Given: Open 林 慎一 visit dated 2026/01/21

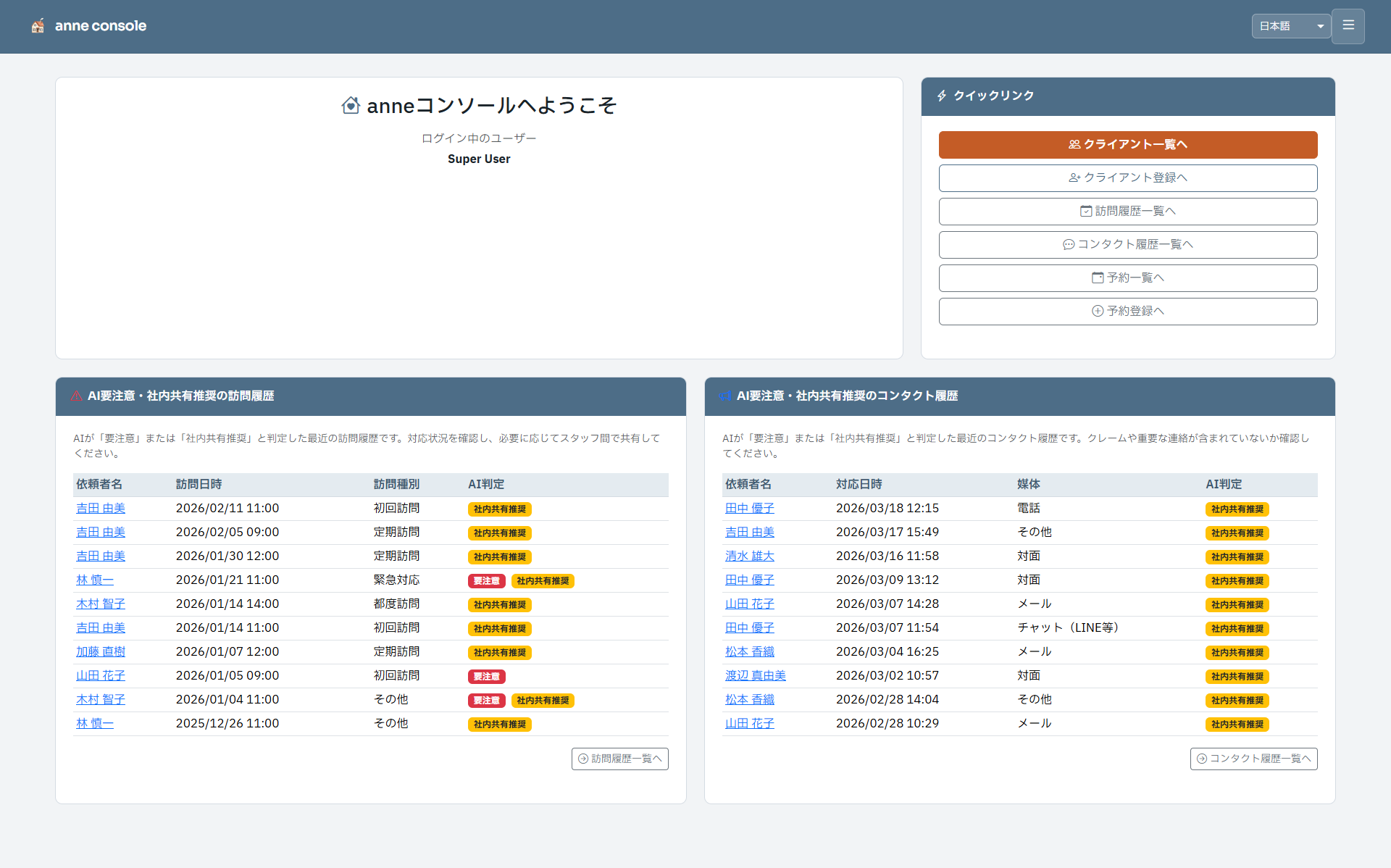Looking at the screenshot, I should (95, 580).
